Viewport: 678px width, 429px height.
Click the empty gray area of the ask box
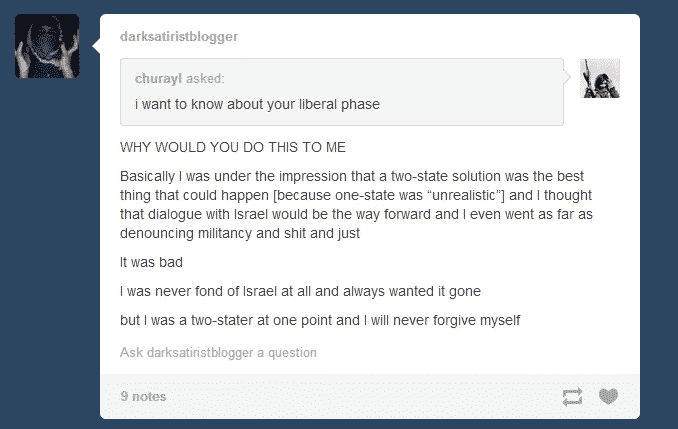(471, 93)
